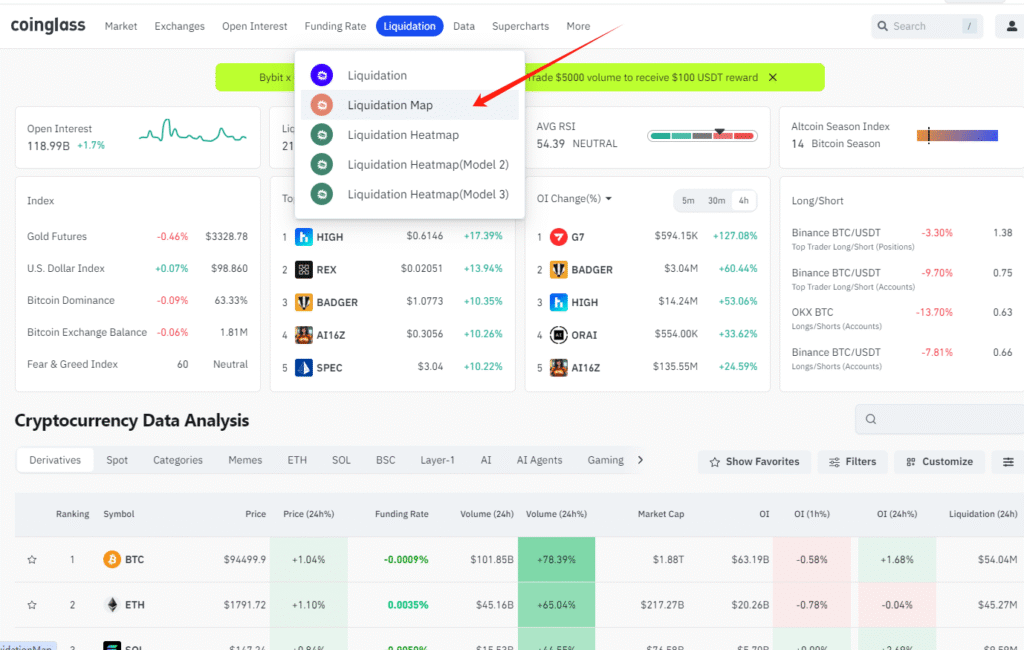Image resolution: width=1024 pixels, height=650 pixels.
Task: Click the BTC coin icon in table
Action: (x=112, y=559)
